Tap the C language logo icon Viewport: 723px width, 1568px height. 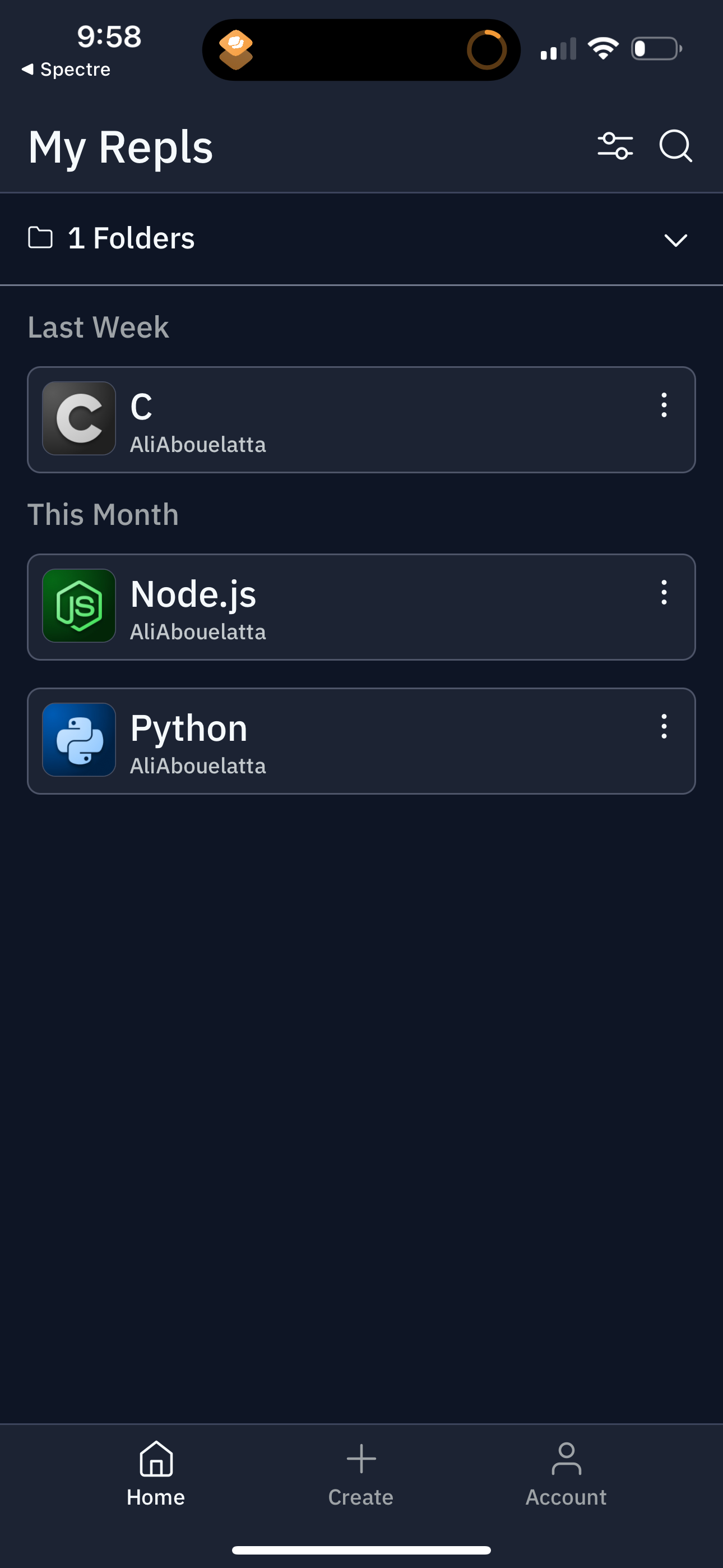click(x=79, y=418)
